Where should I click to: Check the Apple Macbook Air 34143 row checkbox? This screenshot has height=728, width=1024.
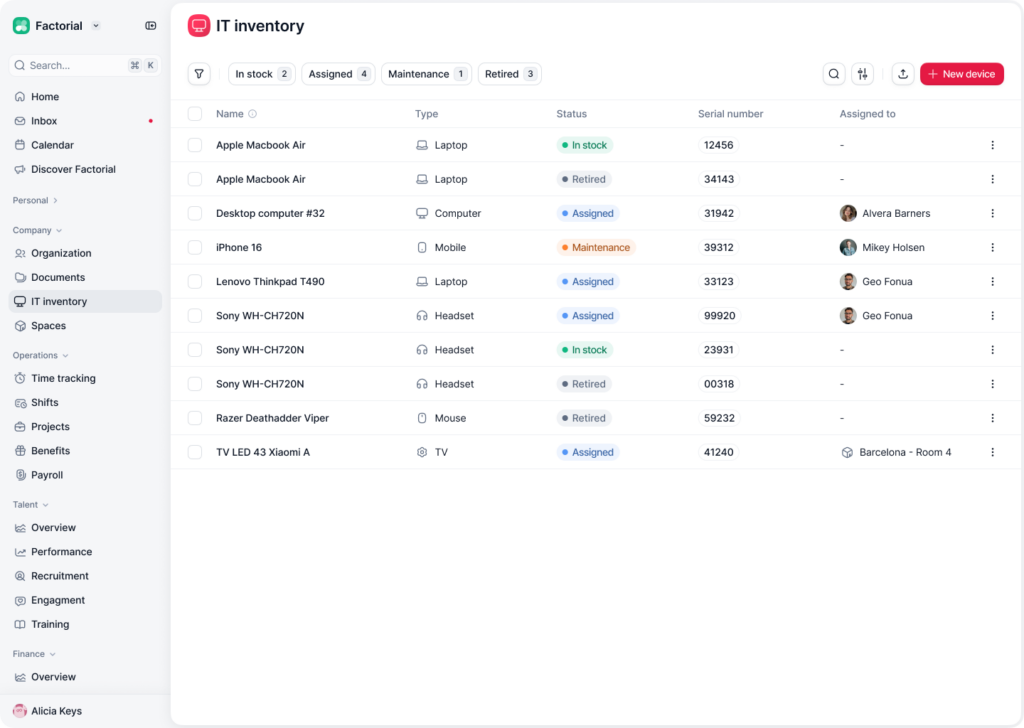click(195, 179)
